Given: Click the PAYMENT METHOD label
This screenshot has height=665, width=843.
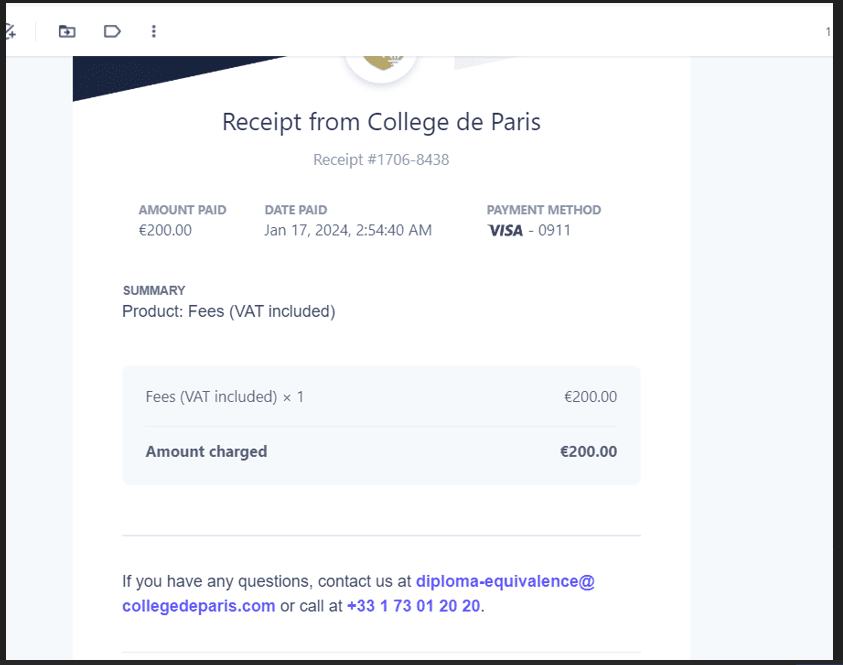Looking at the screenshot, I should tap(544, 210).
